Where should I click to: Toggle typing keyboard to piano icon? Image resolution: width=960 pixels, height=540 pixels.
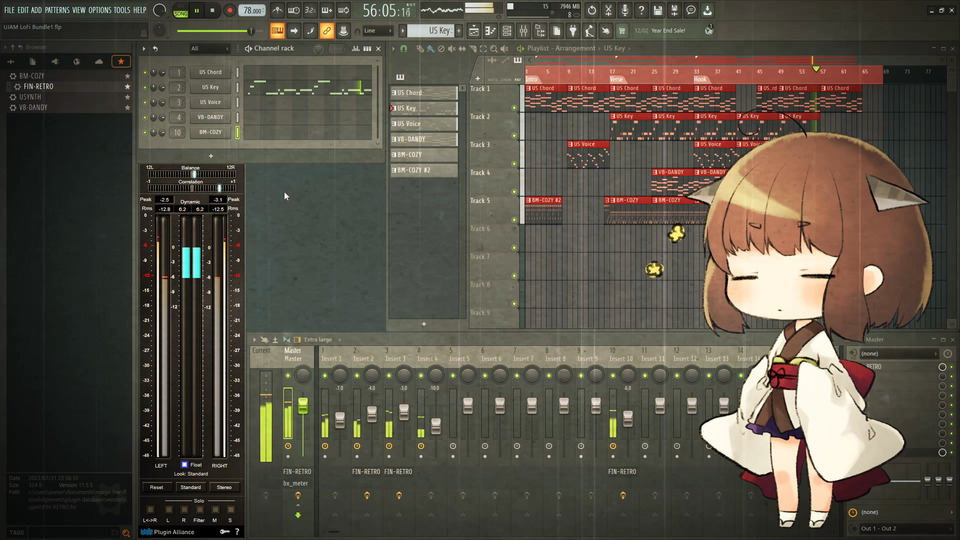click(277, 31)
